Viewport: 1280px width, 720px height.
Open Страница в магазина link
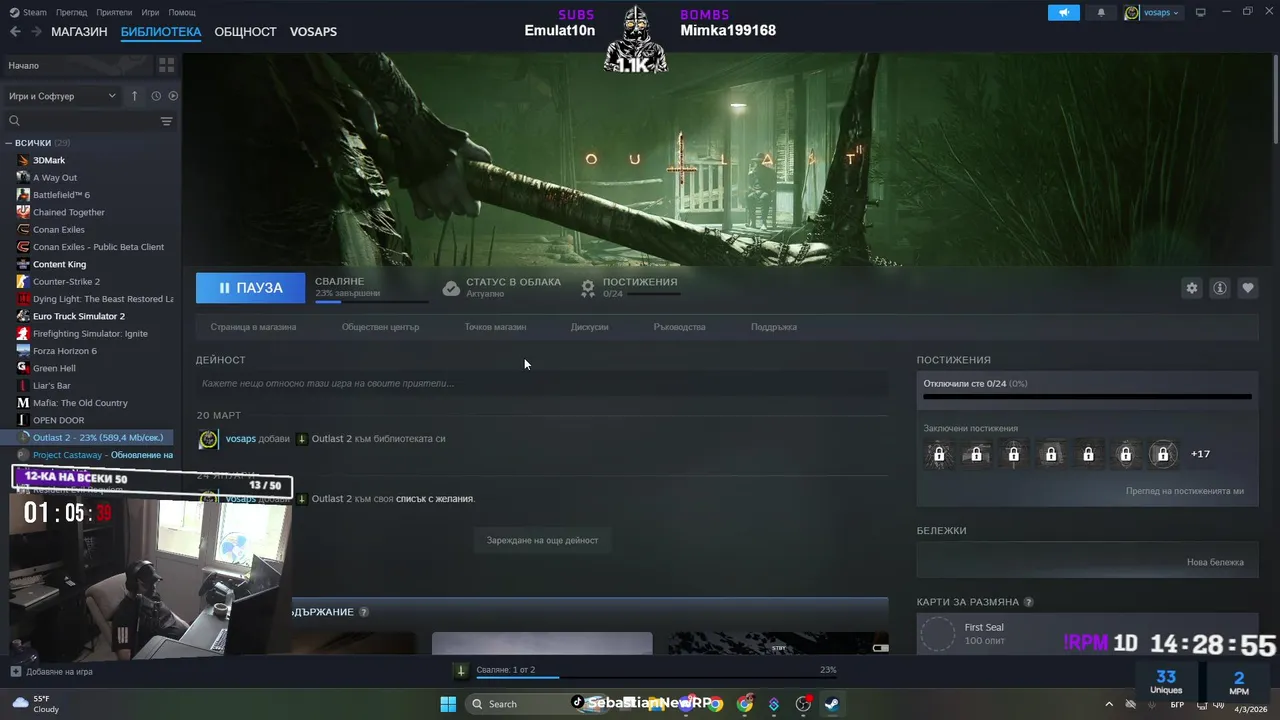point(253,327)
